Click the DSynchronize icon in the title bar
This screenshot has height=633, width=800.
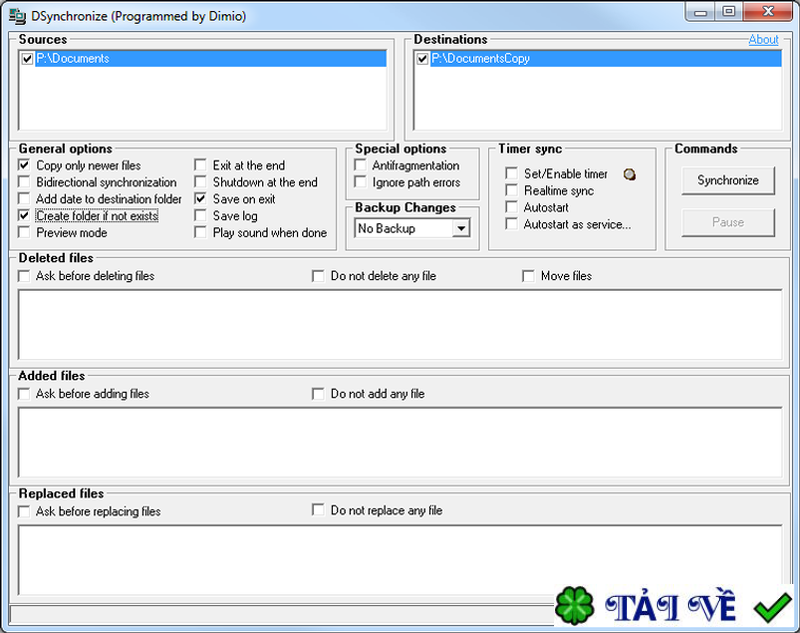pos(14,13)
